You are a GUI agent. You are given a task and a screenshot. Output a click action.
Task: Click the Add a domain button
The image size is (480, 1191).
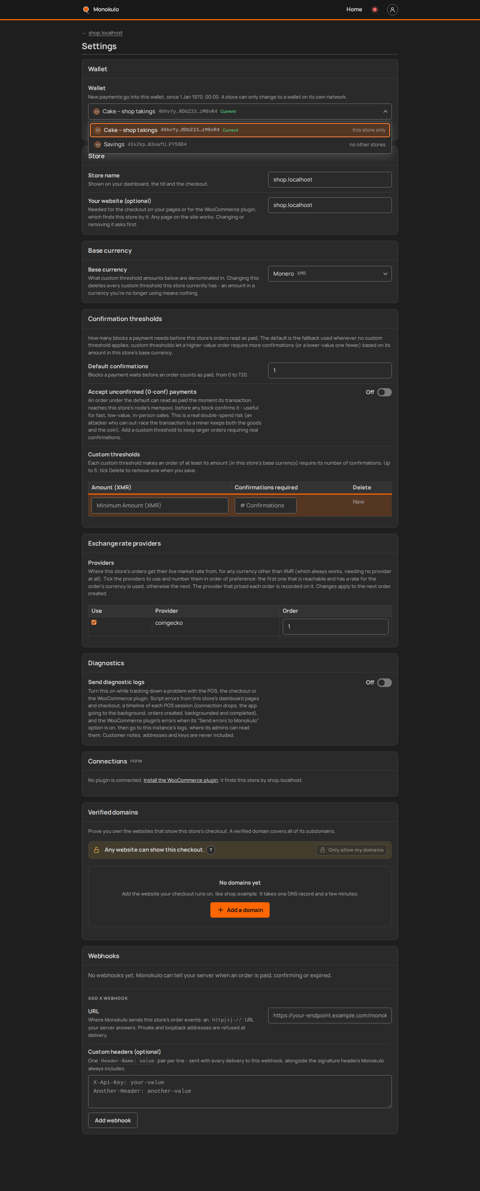pyautogui.click(x=240, y=909)
